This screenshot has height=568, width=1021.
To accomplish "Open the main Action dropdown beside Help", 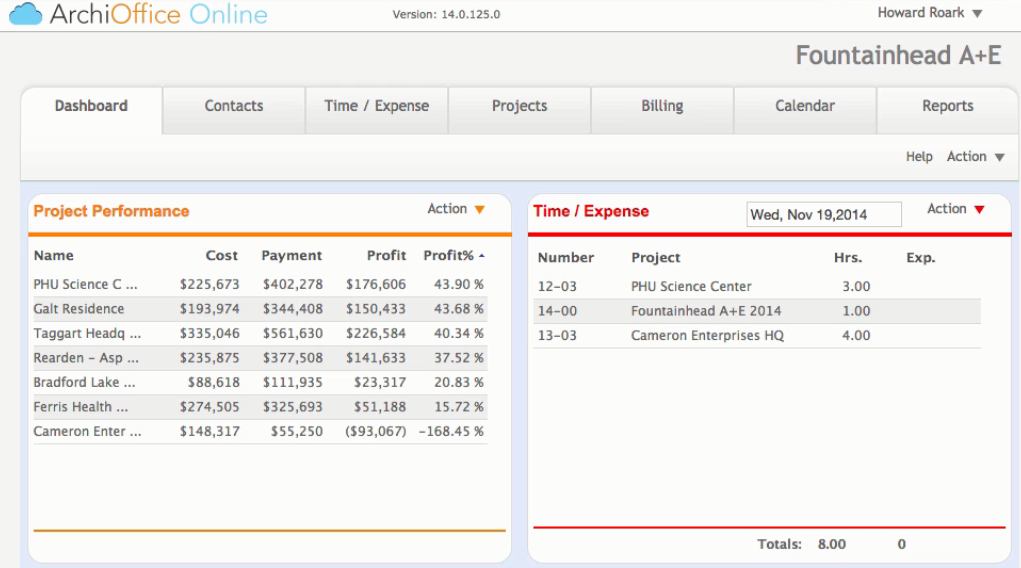I will point(975,157).
